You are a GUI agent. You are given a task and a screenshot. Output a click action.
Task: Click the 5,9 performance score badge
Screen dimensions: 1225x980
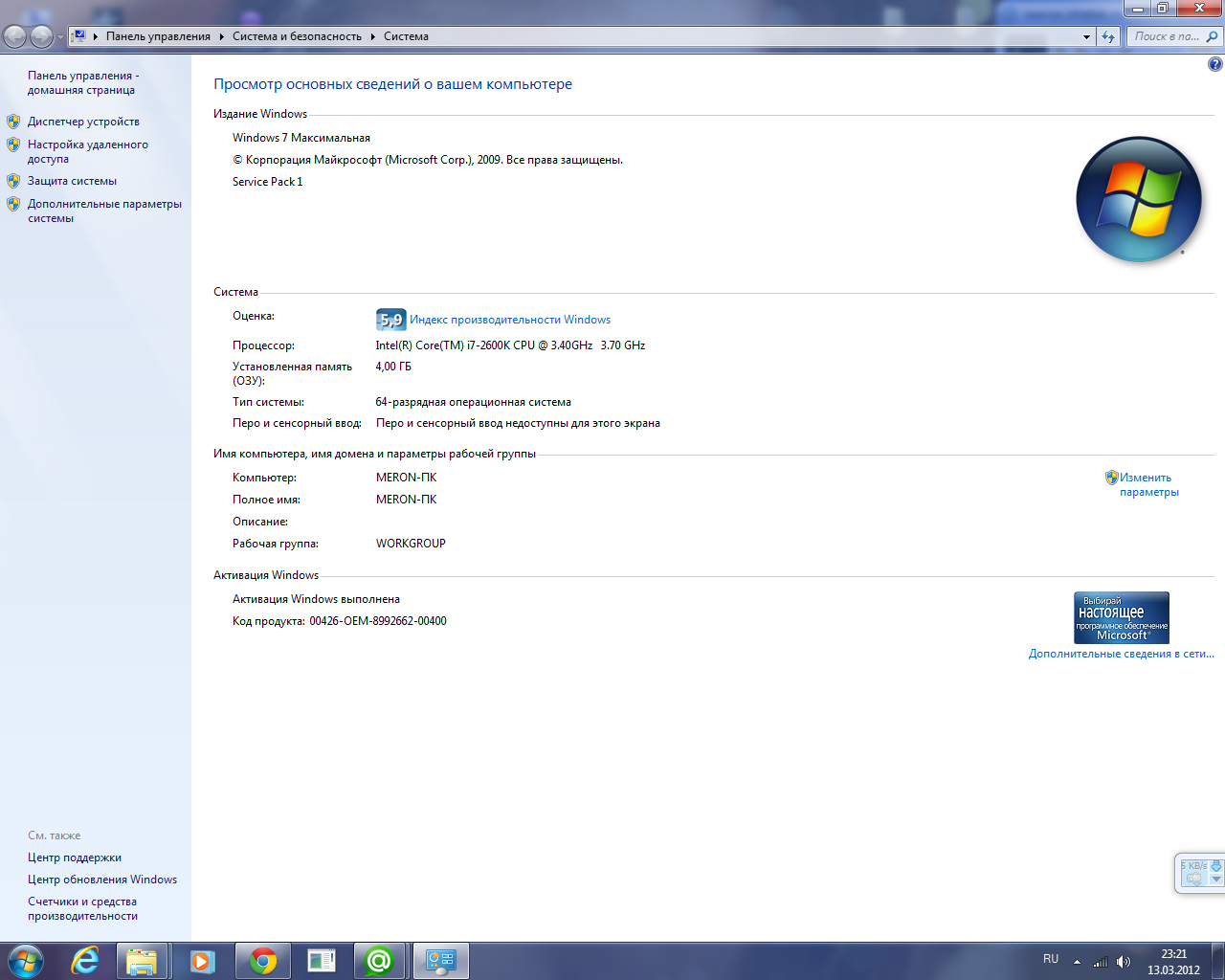390,320
